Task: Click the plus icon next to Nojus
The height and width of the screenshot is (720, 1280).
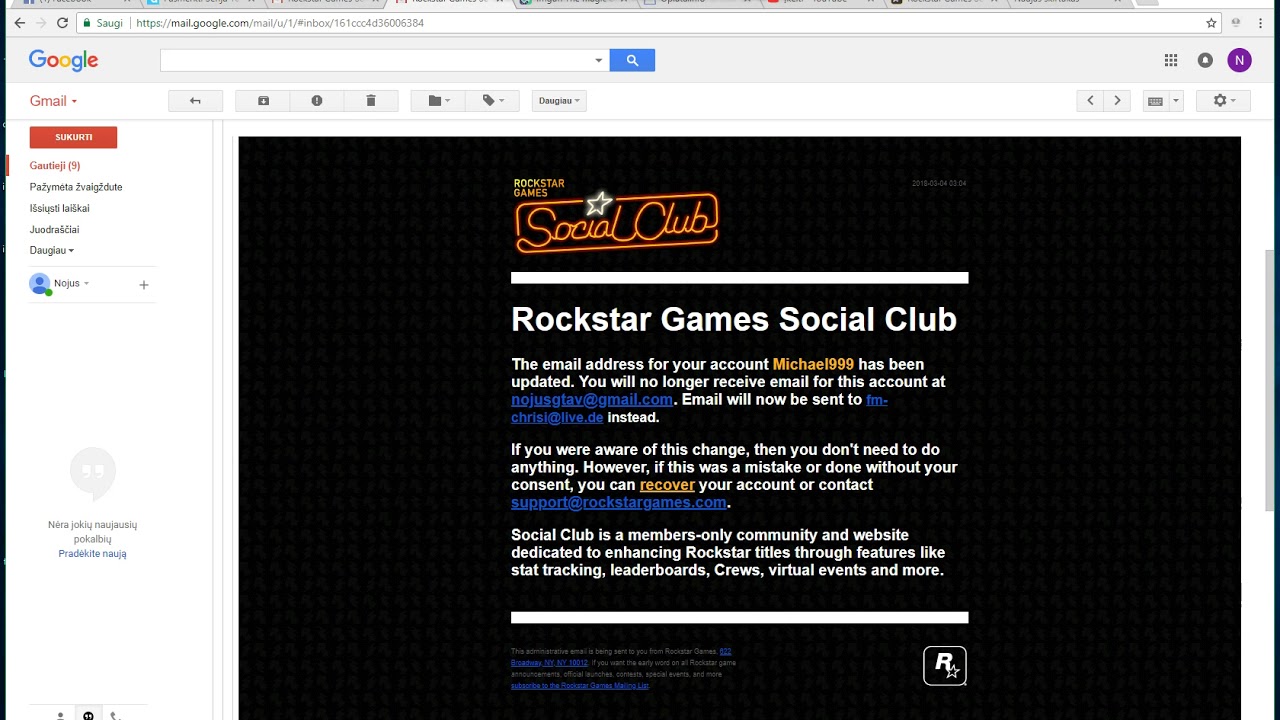Action: [144, 285]
